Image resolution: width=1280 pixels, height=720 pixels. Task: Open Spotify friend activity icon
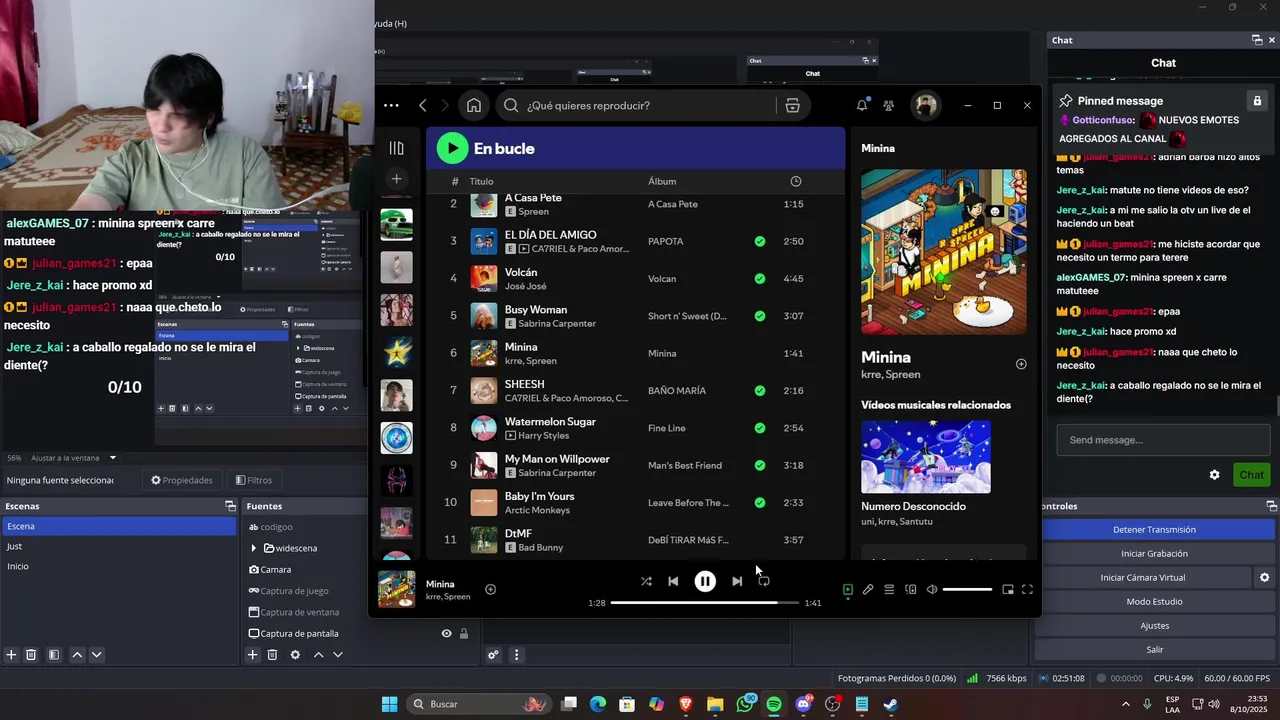click(889, 105)
